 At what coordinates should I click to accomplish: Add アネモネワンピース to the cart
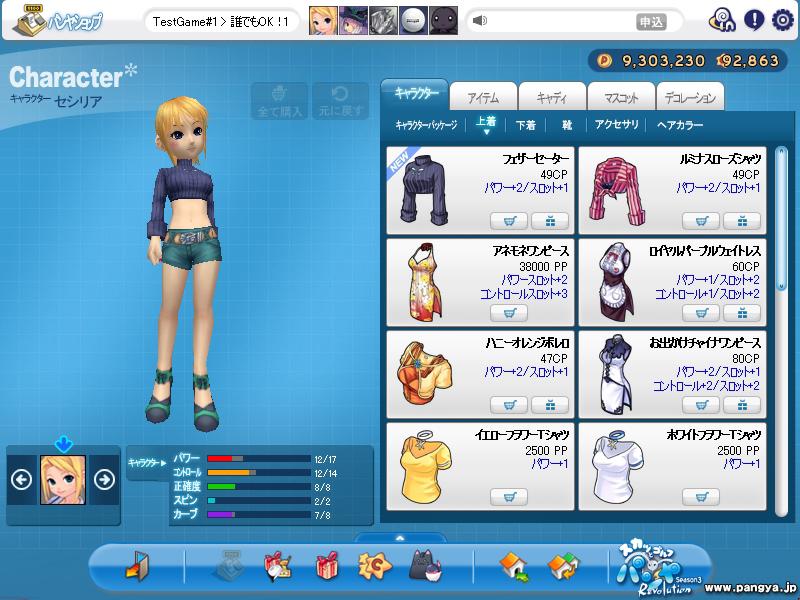pyautogui.click(x=509, y=313)
